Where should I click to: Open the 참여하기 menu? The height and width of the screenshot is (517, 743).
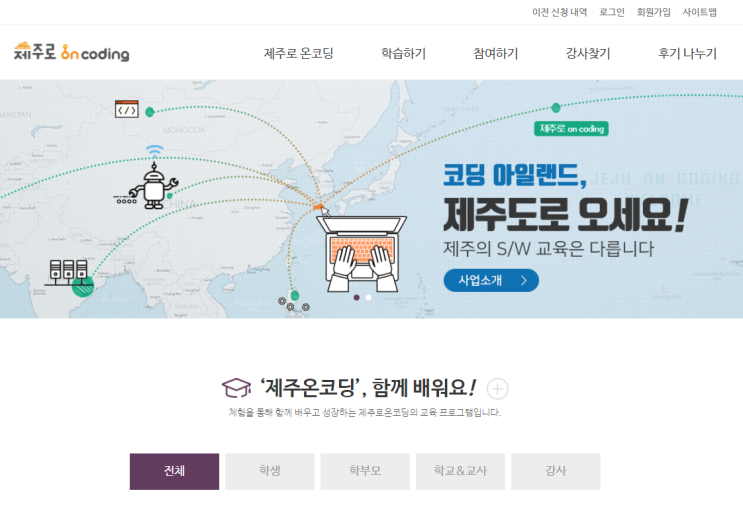point(496,53)
